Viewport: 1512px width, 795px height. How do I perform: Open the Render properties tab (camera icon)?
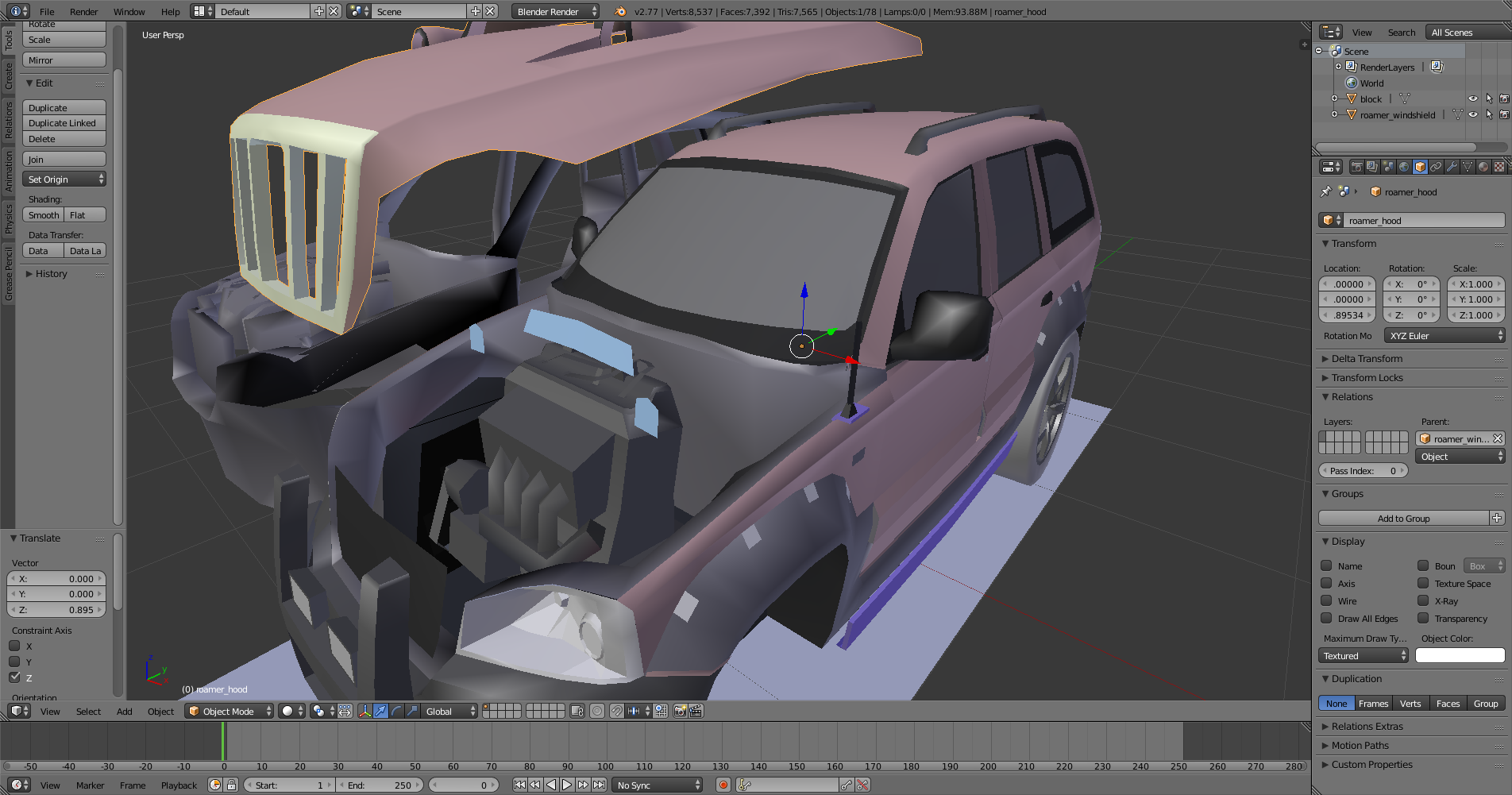(1356, 167)
